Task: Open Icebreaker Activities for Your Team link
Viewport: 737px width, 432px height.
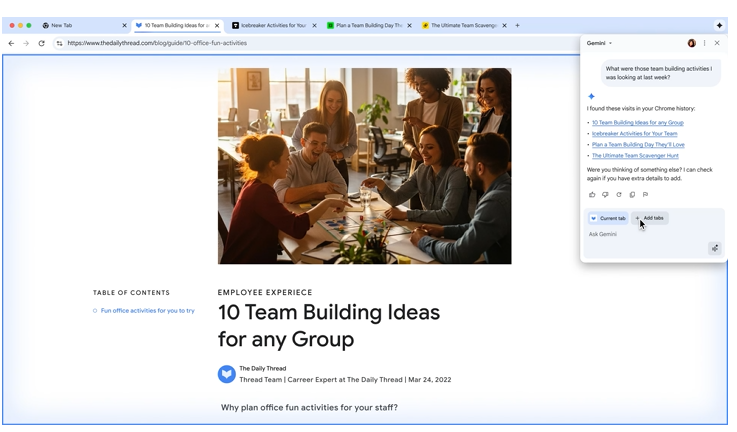Action: (x=634, y=134)
